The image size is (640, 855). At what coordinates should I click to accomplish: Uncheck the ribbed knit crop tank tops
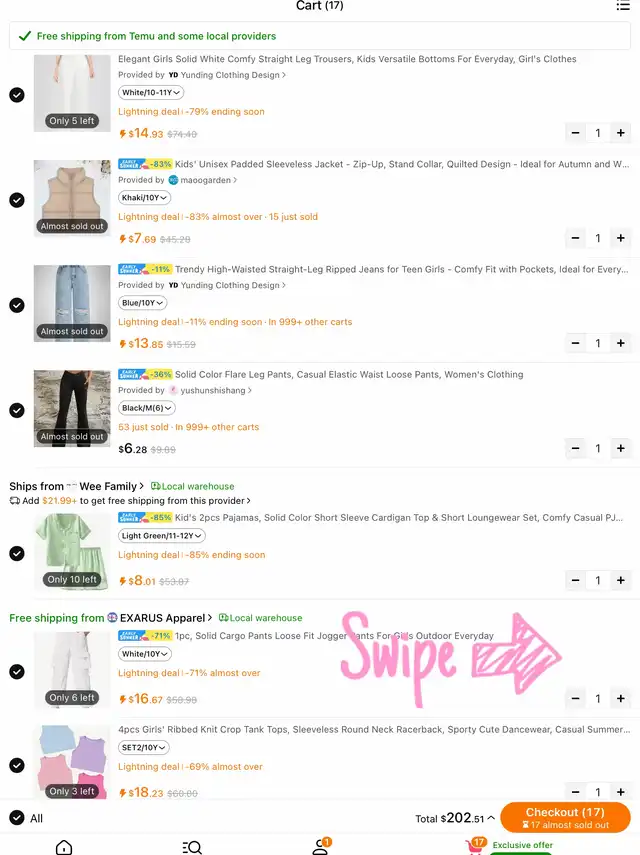(17, 765)
